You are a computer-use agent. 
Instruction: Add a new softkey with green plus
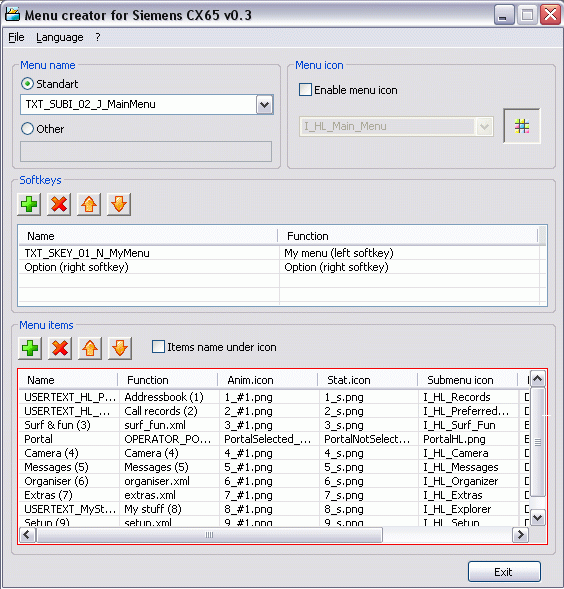[x=29, y=204]
